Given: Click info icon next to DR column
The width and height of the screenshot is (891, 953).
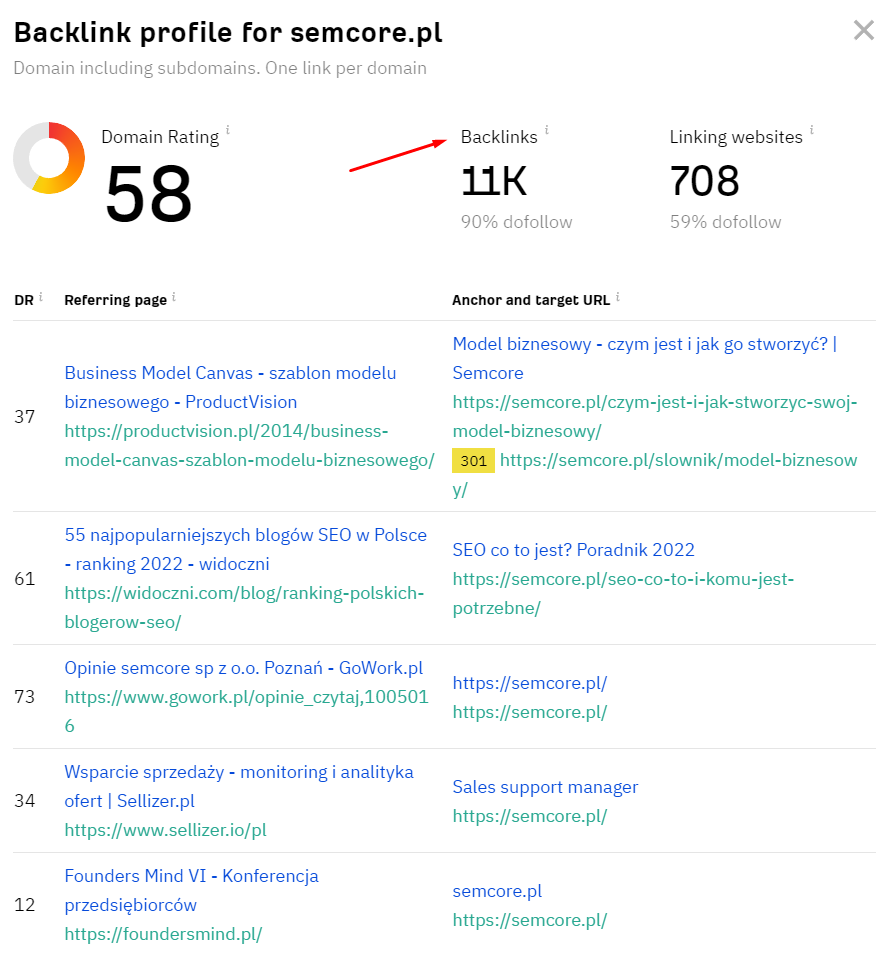Looking at the screenshot, I should pos(41,297).
